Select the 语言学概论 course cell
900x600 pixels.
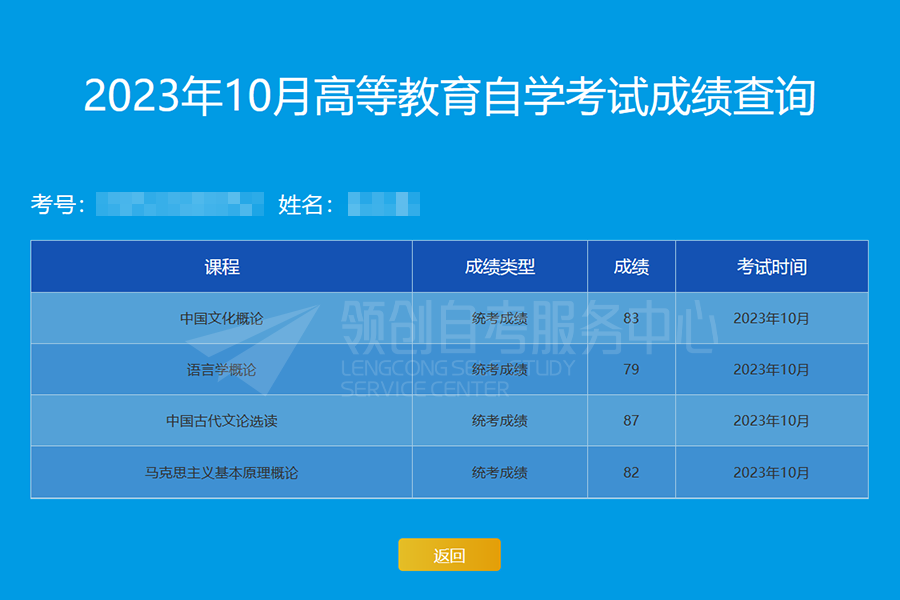tap(222, 369)
